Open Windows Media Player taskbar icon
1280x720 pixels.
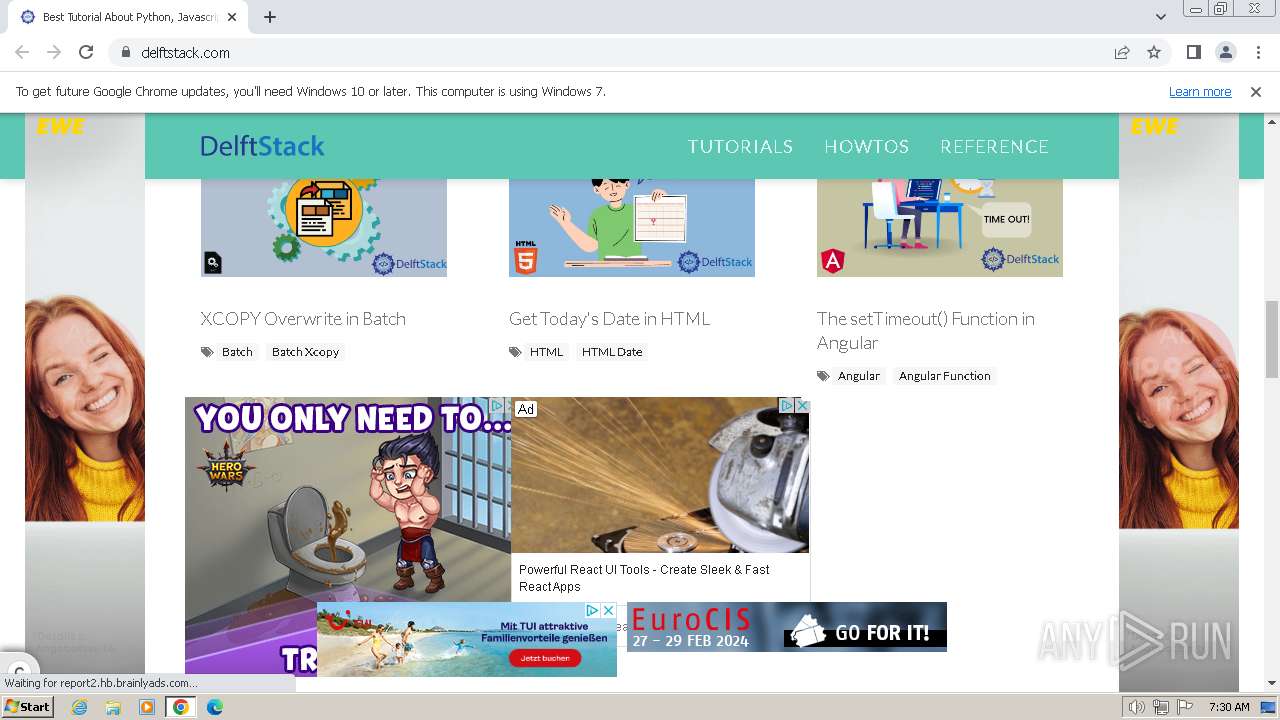point(147,707)
